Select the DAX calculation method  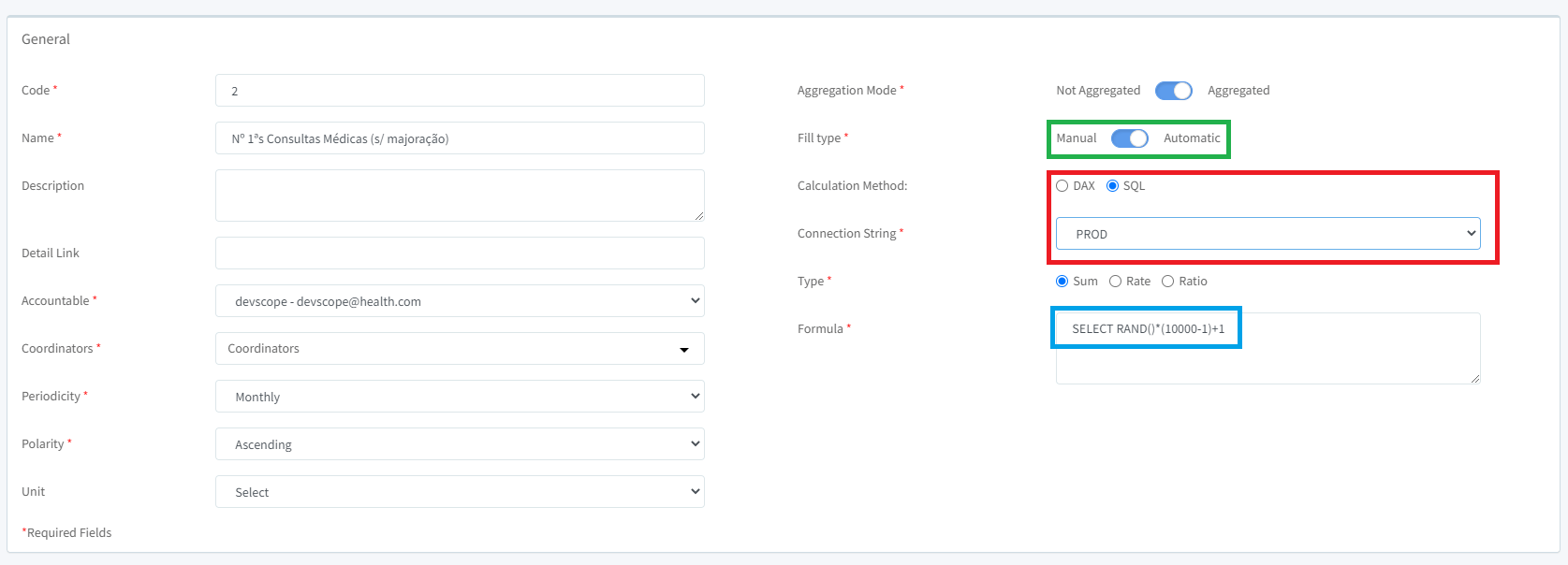[x=1062, y=185]
